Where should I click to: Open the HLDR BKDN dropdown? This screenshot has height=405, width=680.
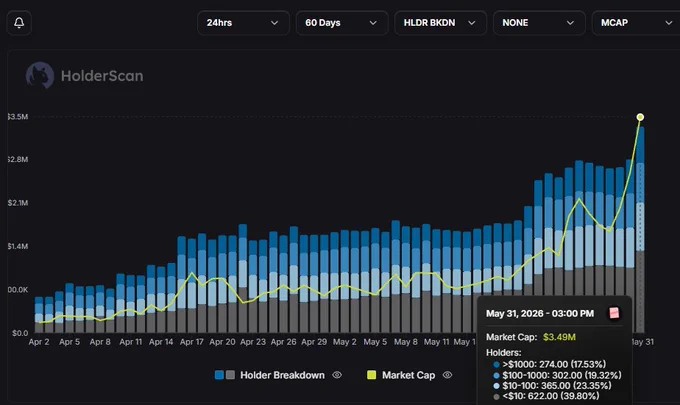440,23
